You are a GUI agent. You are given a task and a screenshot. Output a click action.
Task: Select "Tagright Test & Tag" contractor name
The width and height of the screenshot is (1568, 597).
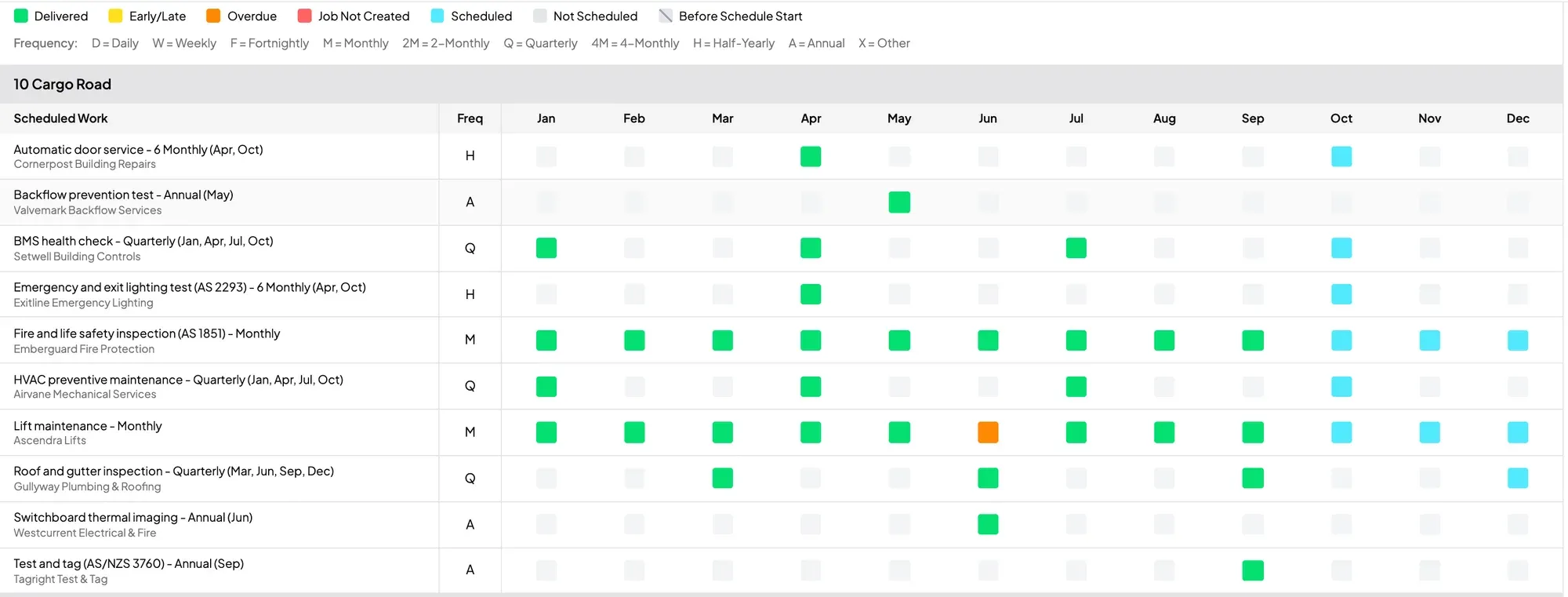60,579
